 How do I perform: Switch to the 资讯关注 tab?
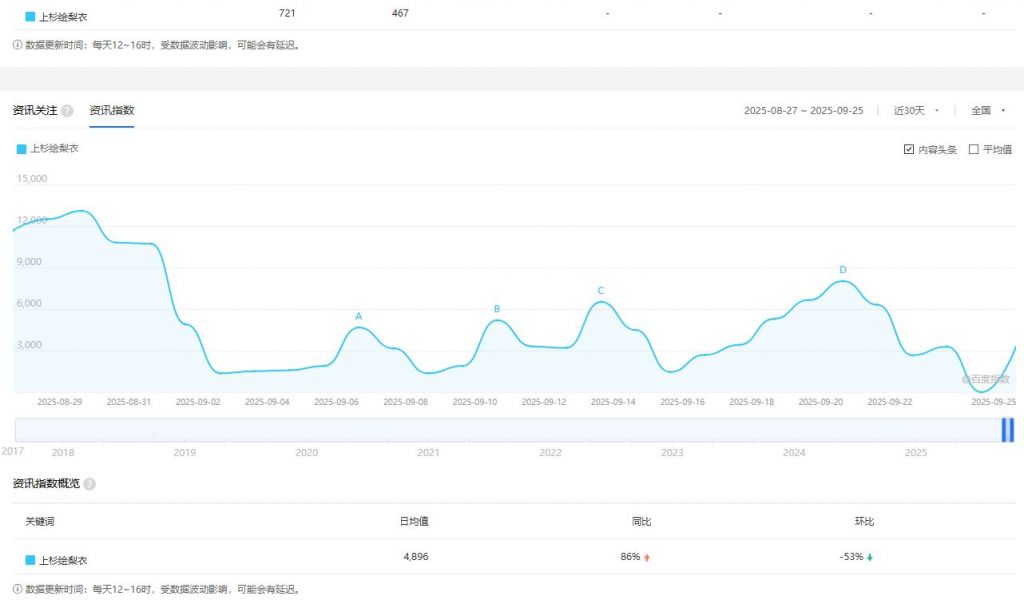34,111
